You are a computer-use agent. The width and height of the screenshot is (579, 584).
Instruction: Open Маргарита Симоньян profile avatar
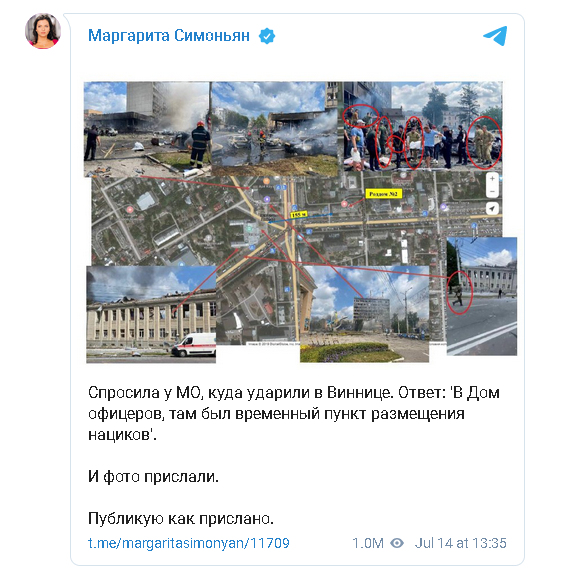pyautogui.click(x=43, y=31)
